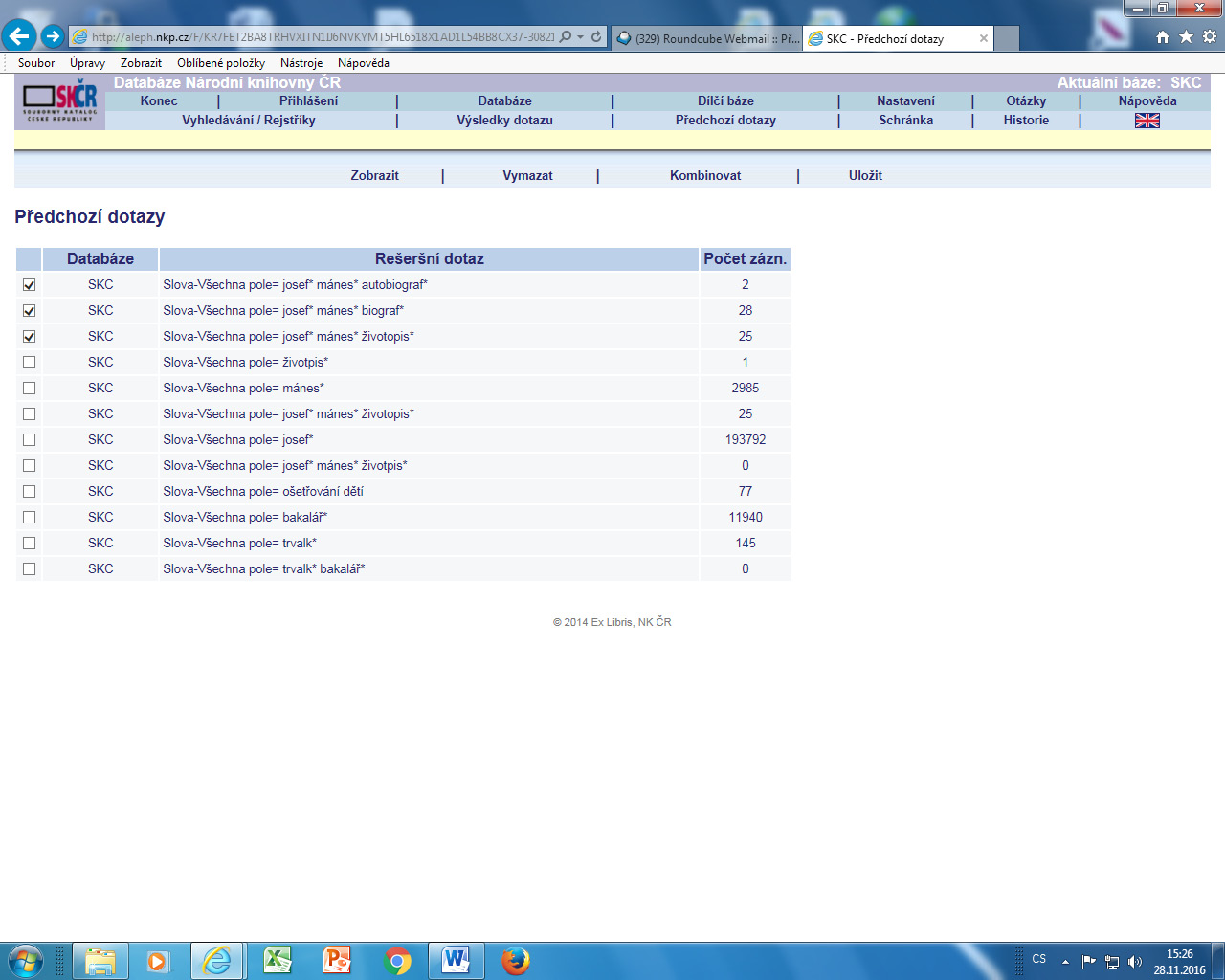Check the trvalk* query with 145 records
This screenshot has height=980, width=1225.
click(29, 544)
